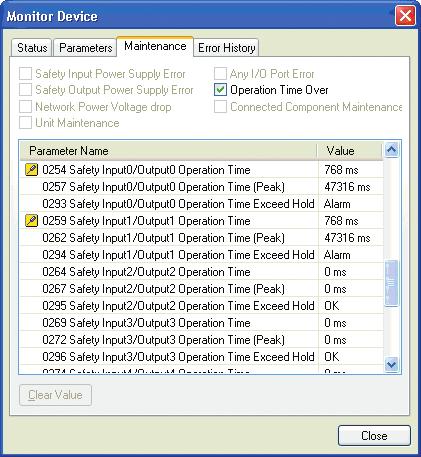Select row 0272 Safety Input3/Output3 Operation Time (Peak)
The width and height of the screenshot is (421, 457).
coord(202,340)
